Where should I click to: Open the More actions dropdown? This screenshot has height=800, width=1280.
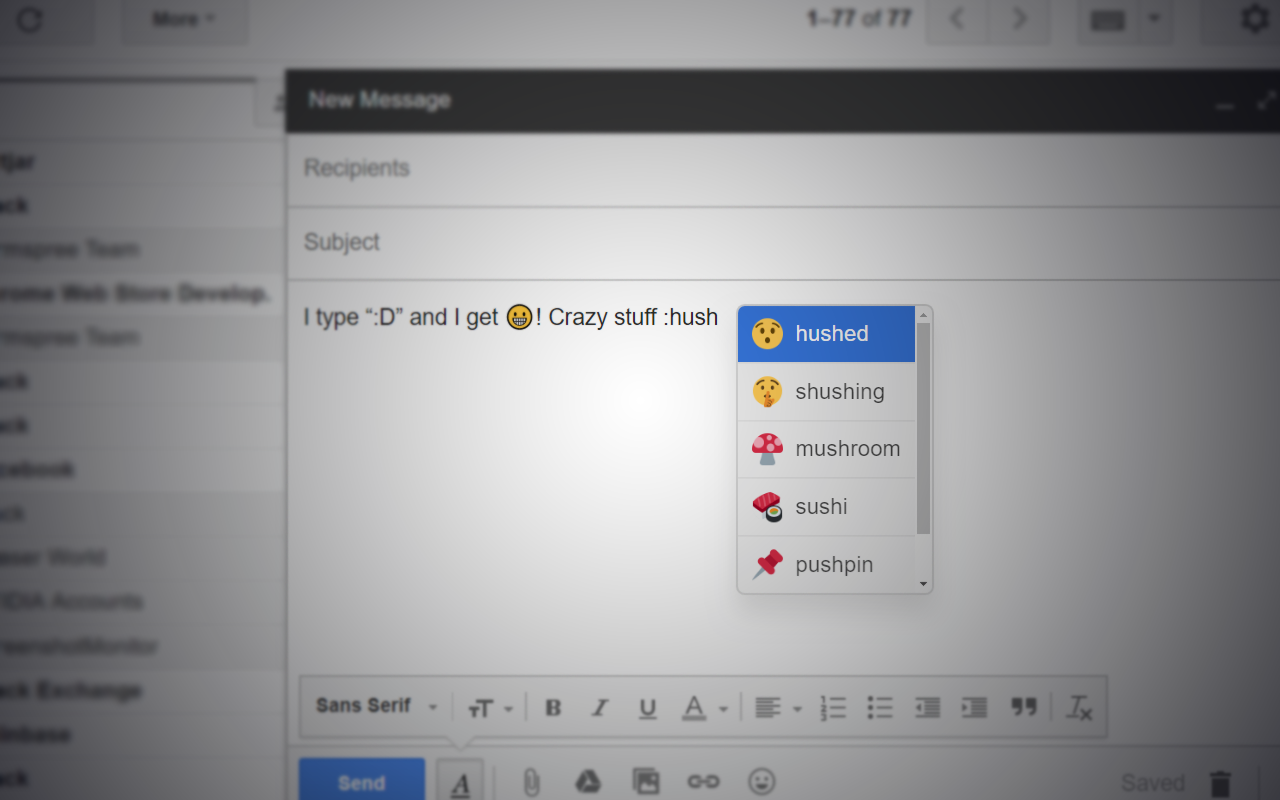[185, 18]
